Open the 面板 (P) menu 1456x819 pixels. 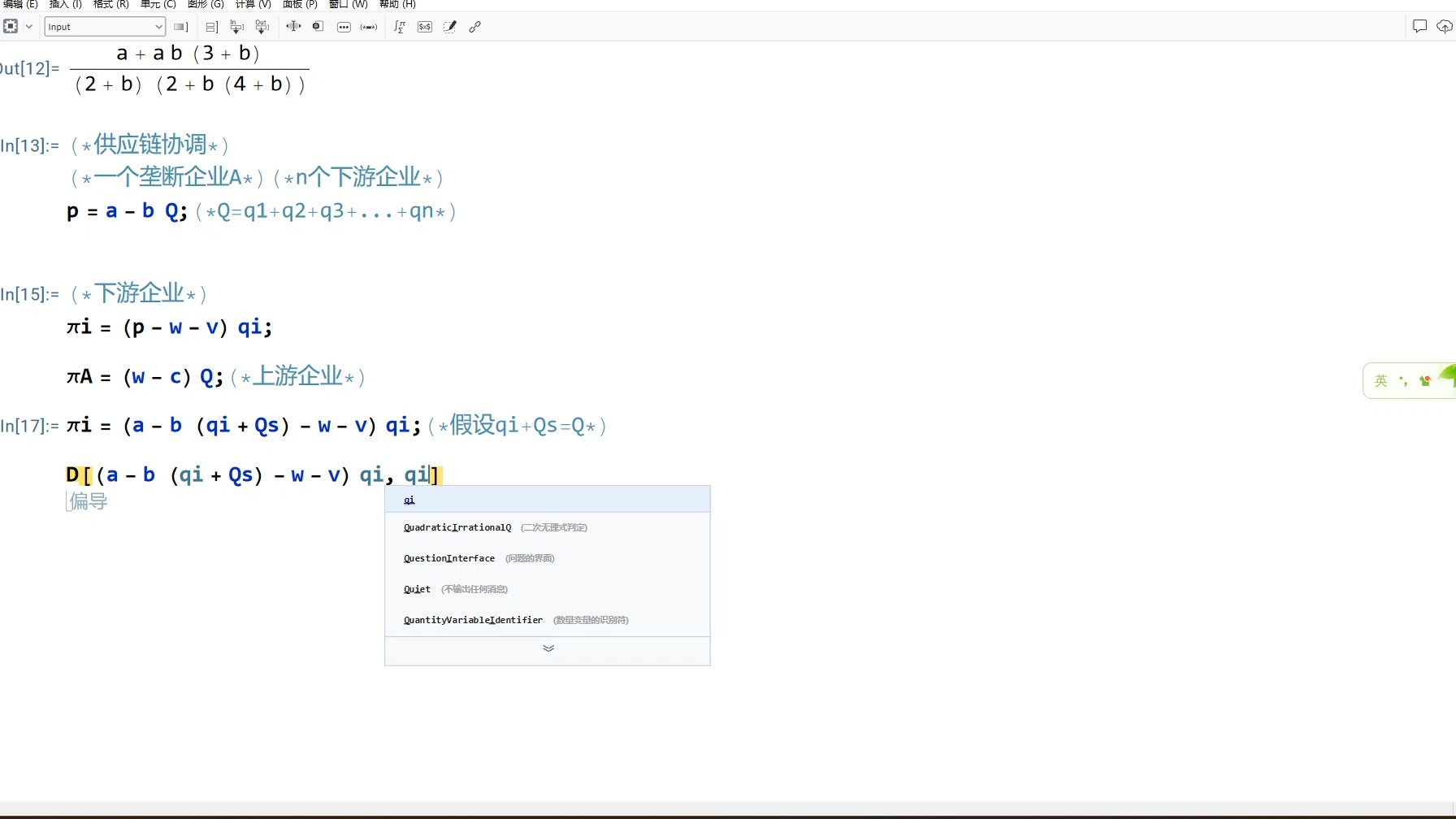(300, 4)
